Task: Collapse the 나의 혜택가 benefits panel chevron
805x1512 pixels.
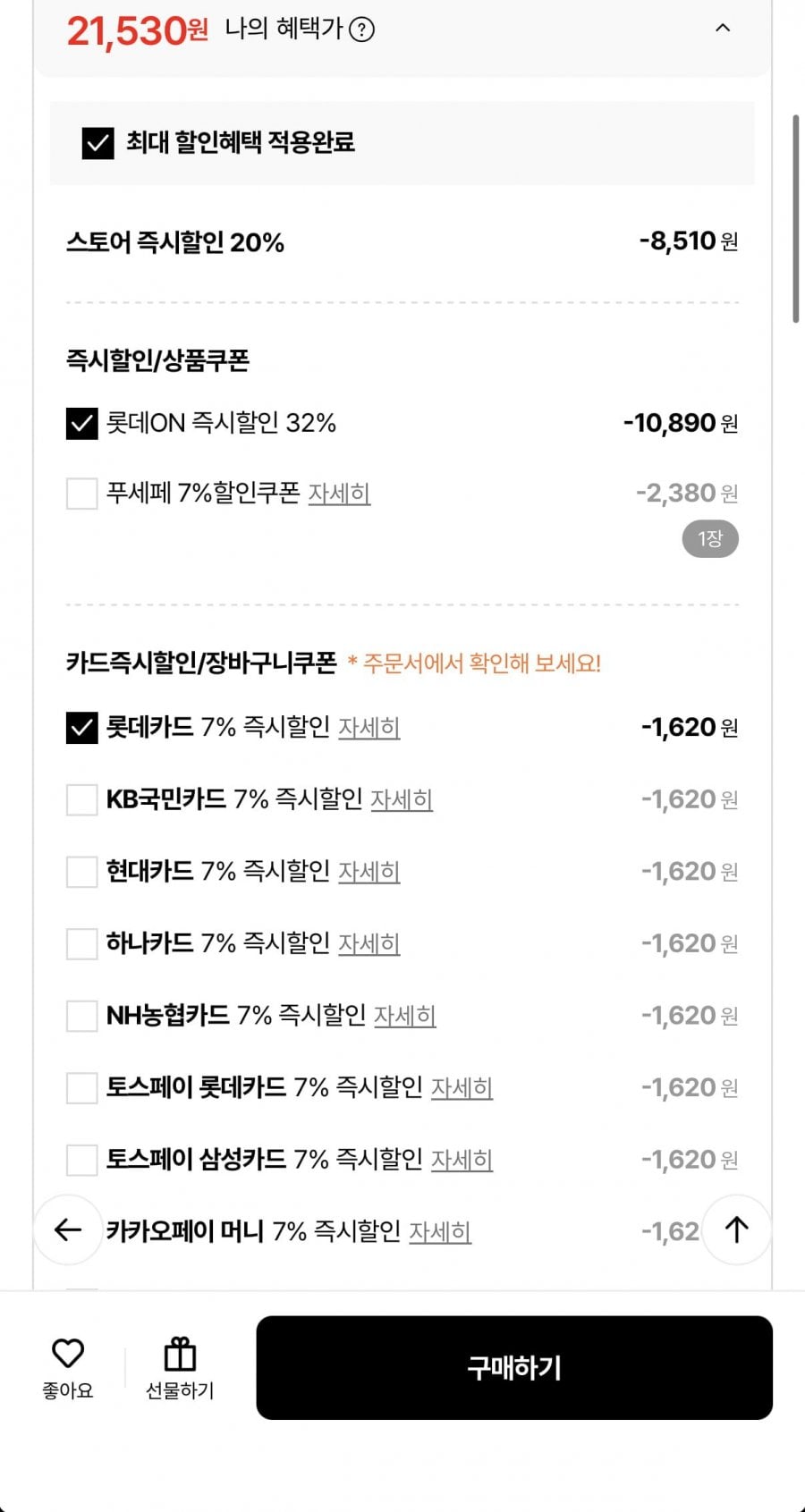Action: [723, 29]
